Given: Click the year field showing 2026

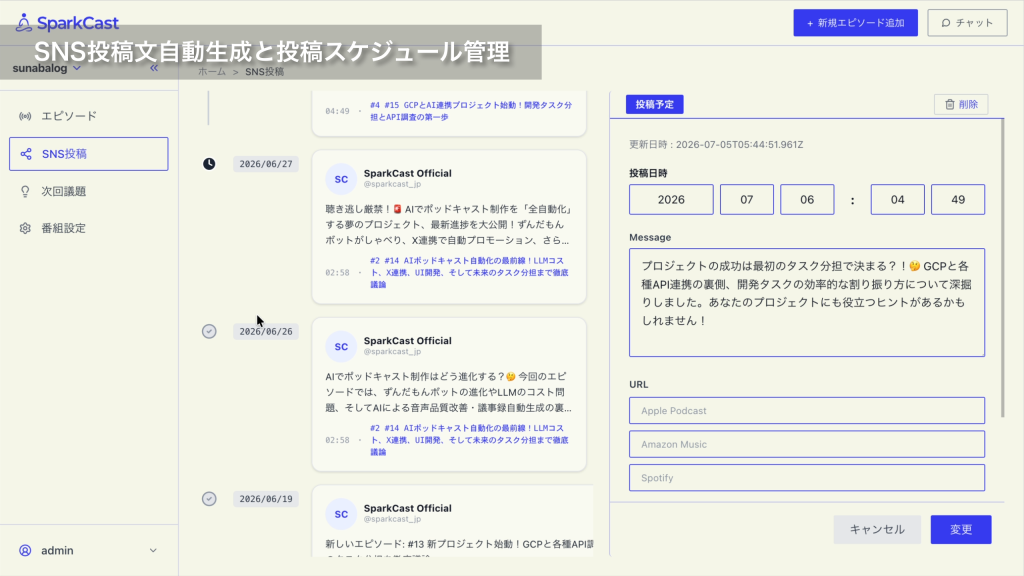Looking at the screenshot, I should click(671, 200).
